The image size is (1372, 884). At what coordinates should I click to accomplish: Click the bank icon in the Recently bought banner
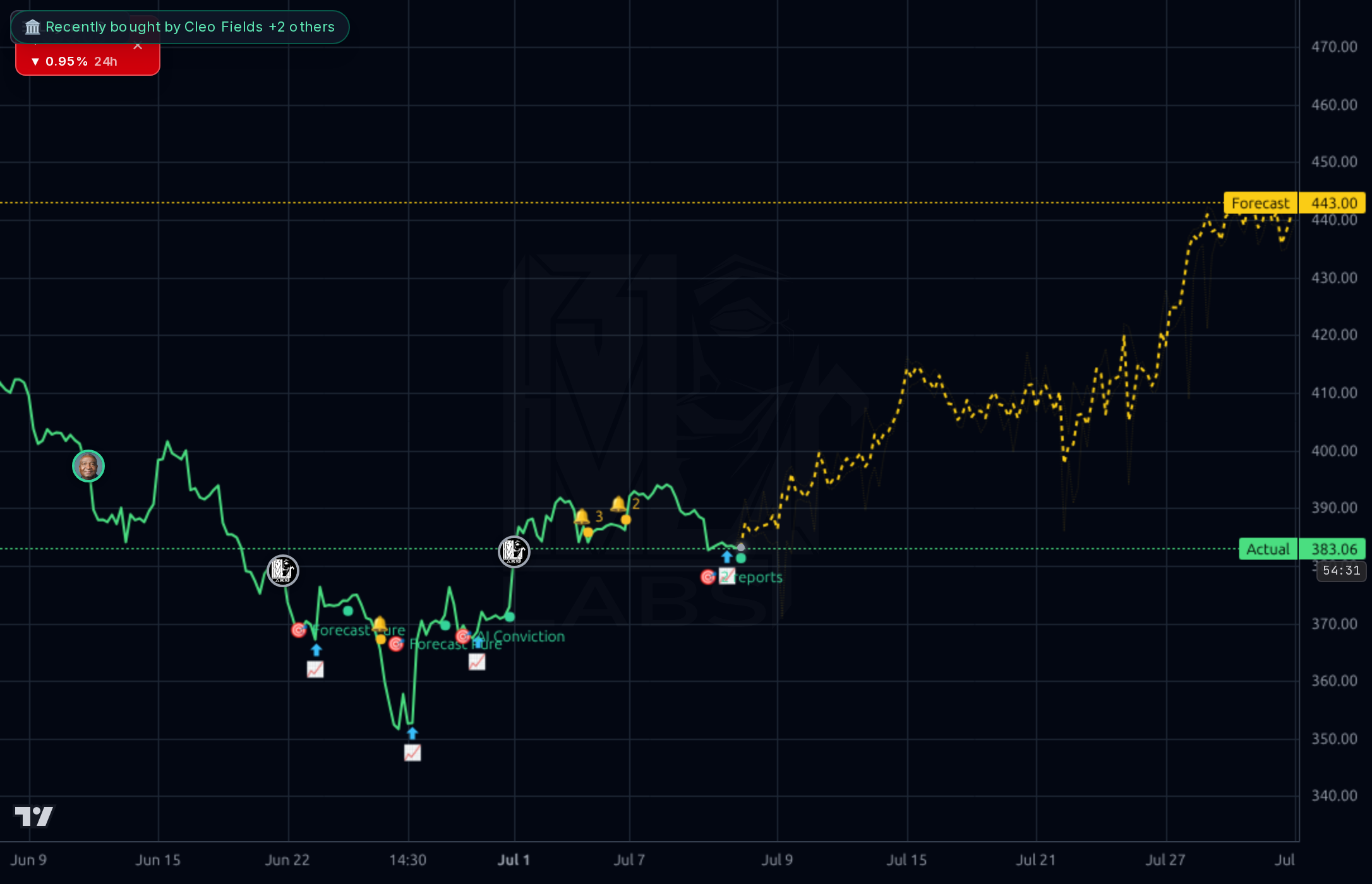point(32,27)
